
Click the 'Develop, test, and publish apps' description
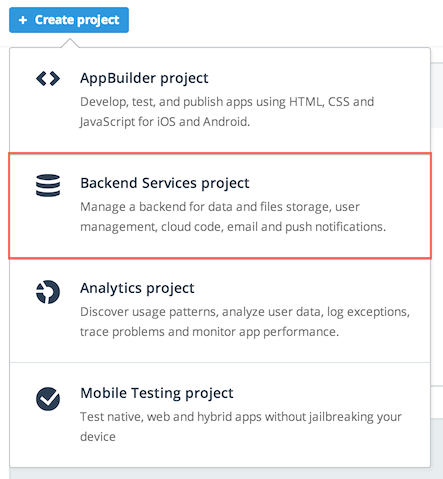pos(227,112)
